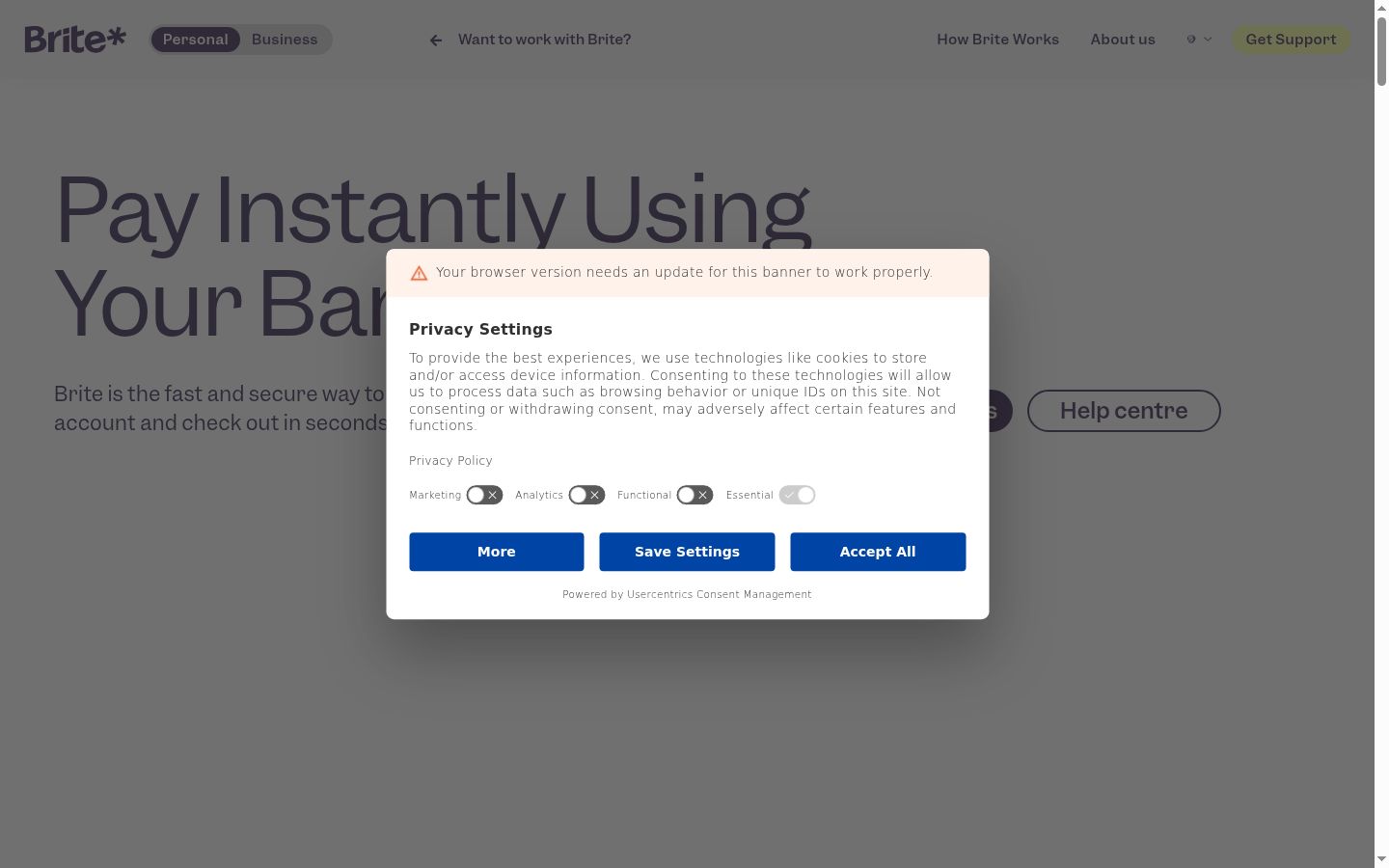Viewport: 1389px width, 868px height.
Task: Turn on the Functional cookies switch
Action: (694, 495)
